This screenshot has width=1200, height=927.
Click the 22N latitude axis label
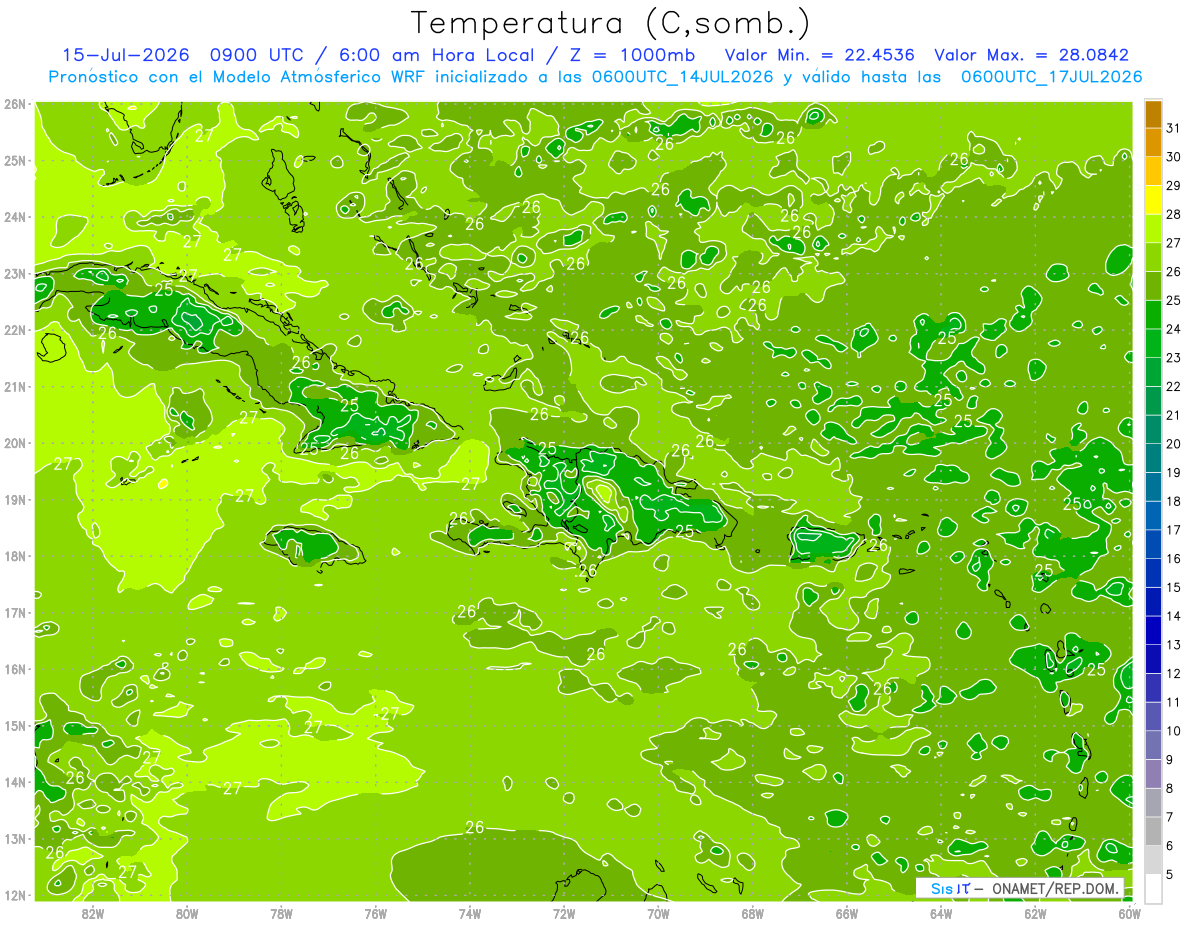[14, 330]
